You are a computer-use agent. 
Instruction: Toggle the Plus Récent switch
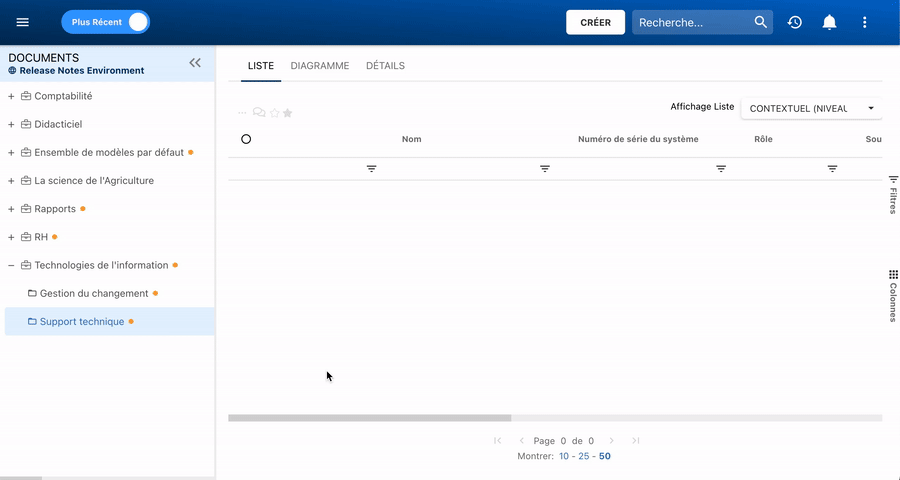106,22
